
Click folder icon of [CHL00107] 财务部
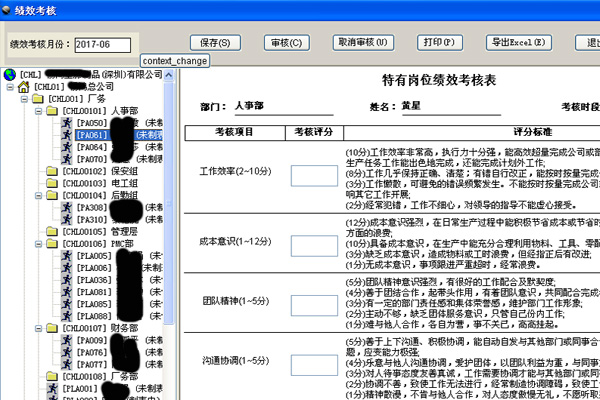tap(52, 328)
